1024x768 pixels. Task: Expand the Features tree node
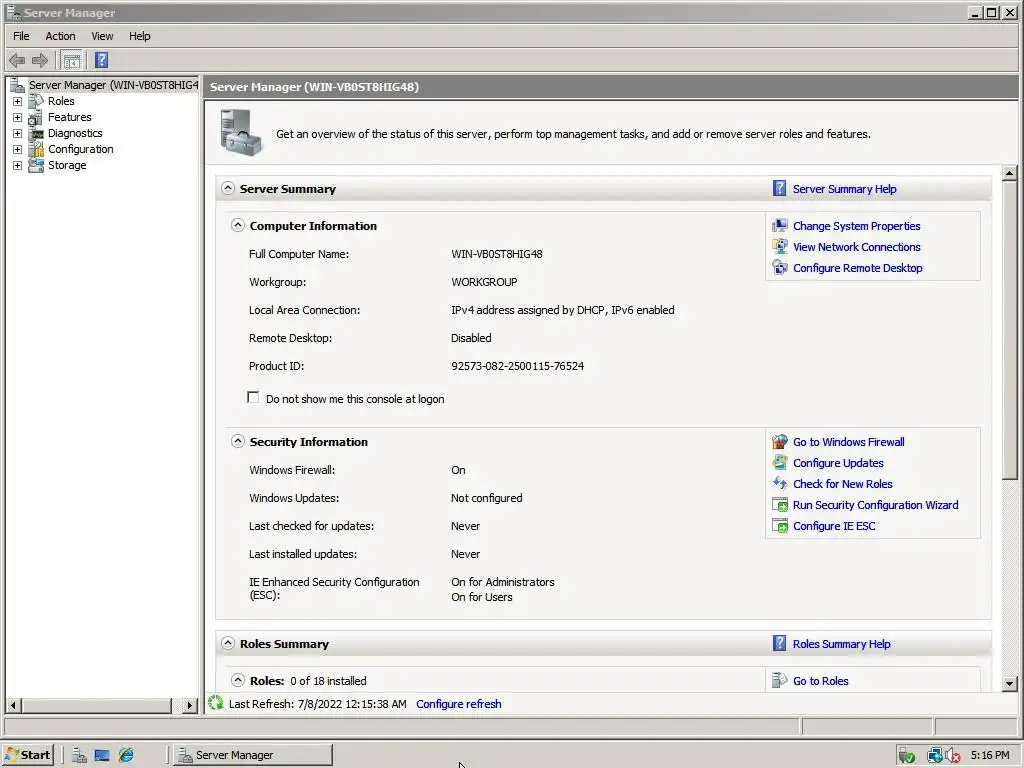pyautogui.click(x=18, y=118)
